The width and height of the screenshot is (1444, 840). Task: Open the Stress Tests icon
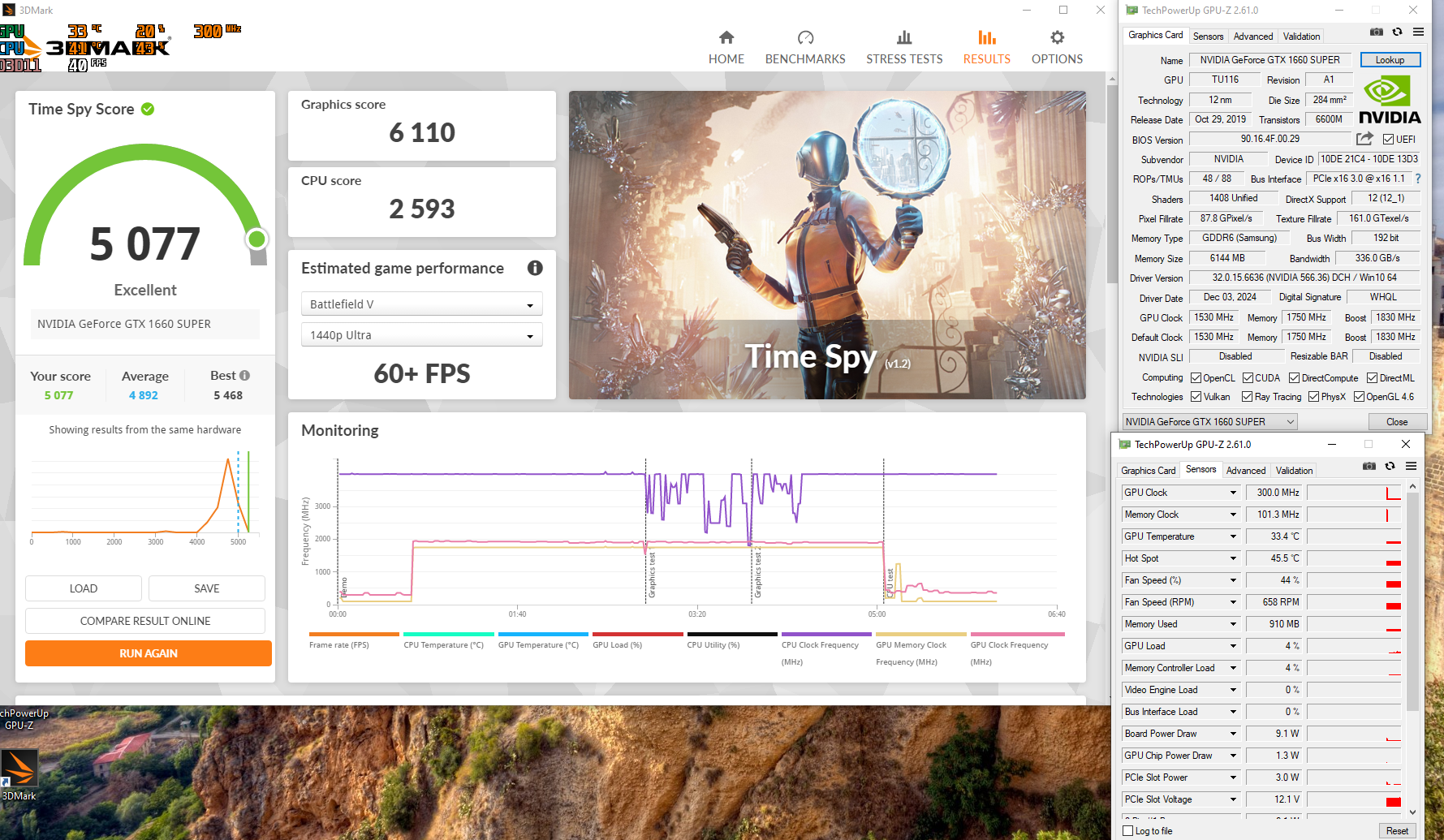tap(903, 37)
